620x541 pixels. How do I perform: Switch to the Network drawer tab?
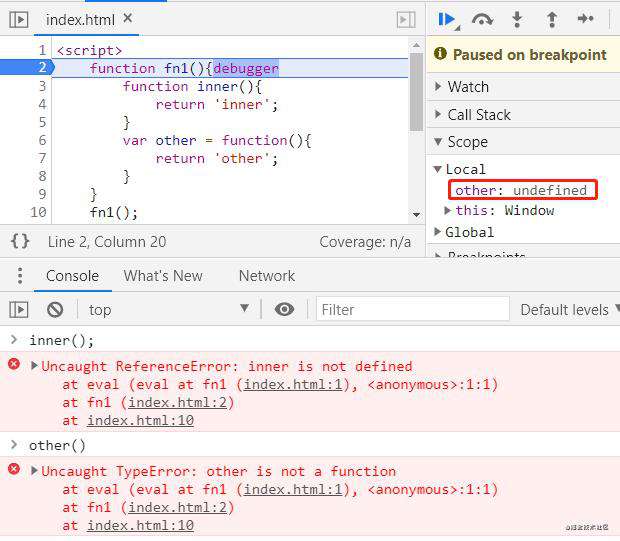(267, 276)
